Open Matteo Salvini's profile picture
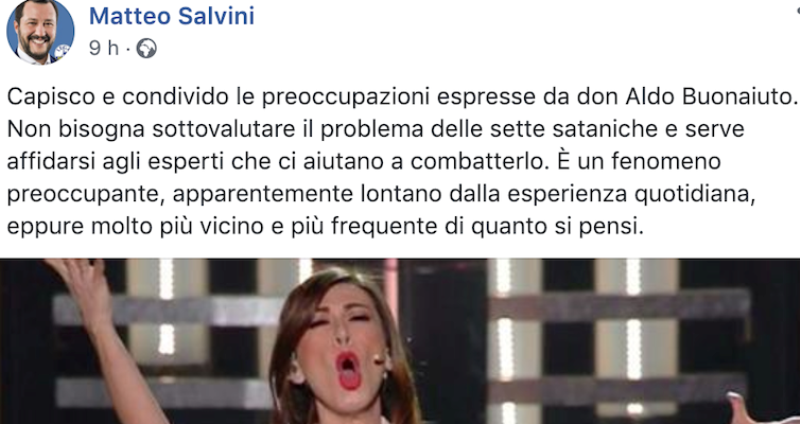 tap(40, 32)
